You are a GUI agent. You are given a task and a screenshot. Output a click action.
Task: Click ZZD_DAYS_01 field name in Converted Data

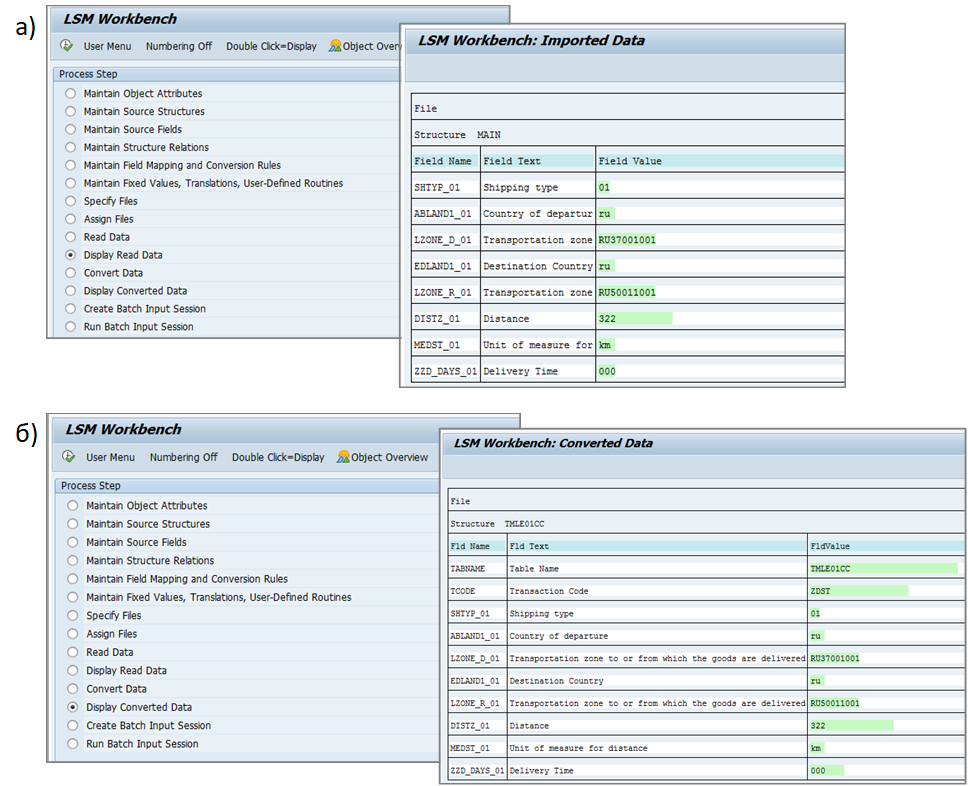[x=477, y=771]
